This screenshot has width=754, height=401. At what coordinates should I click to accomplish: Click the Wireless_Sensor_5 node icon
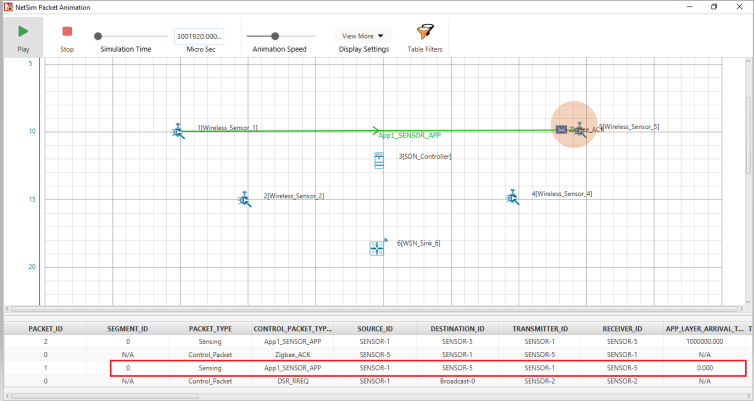click(x=580, y=129)
